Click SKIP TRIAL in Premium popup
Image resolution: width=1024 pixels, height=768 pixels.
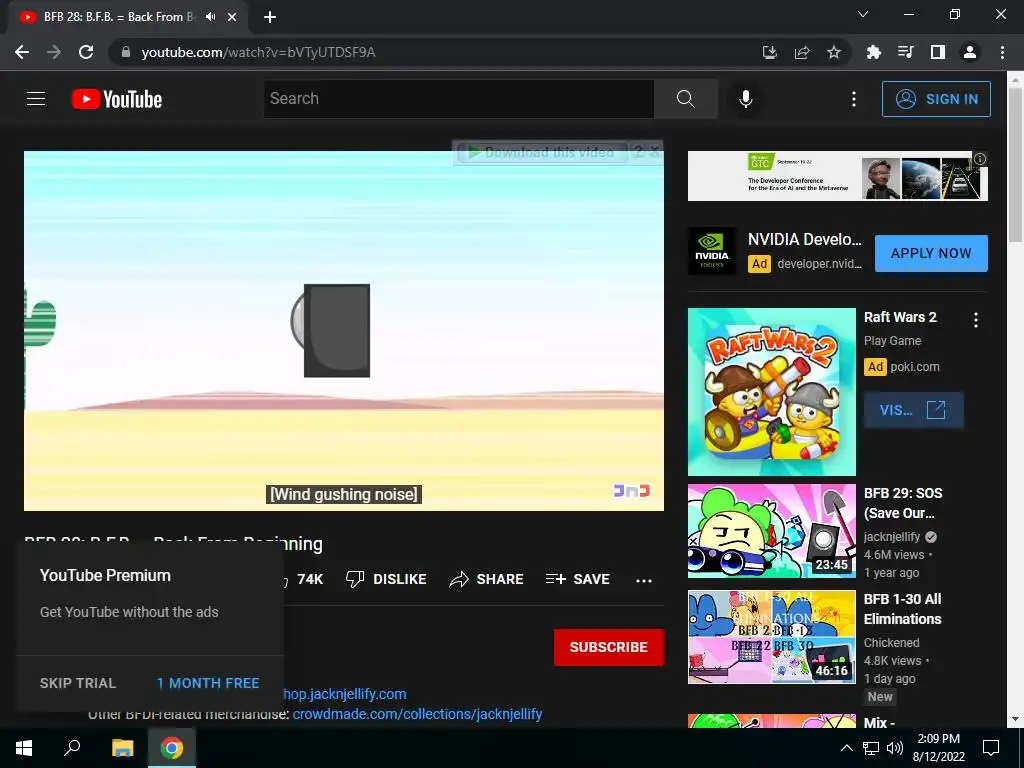tap(78, 683)
